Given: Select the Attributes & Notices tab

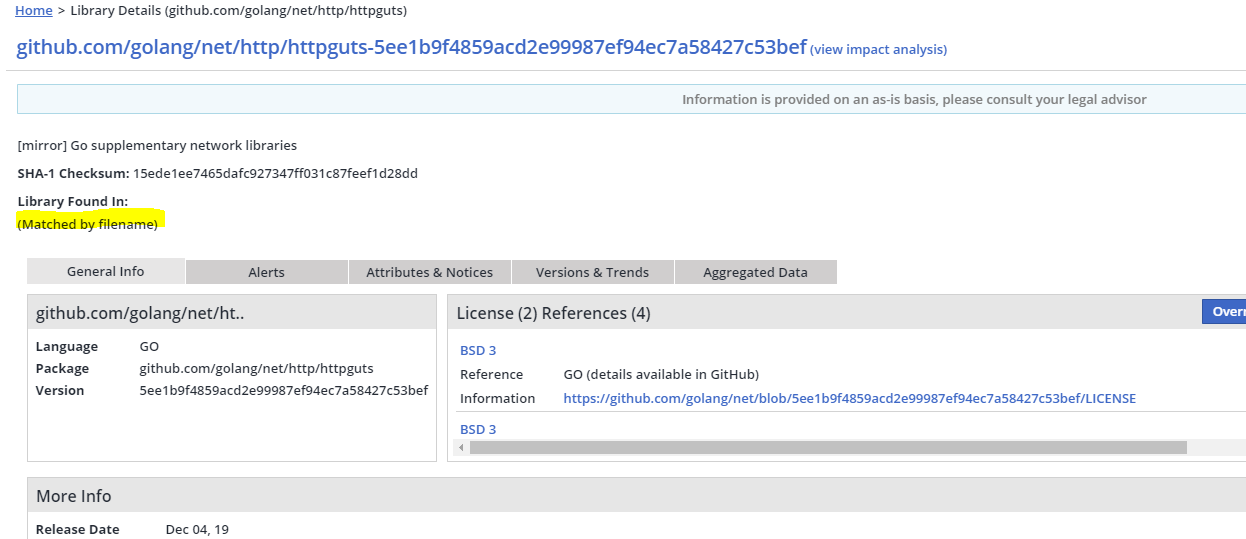Looking at the screenshot, I should 429,272.
